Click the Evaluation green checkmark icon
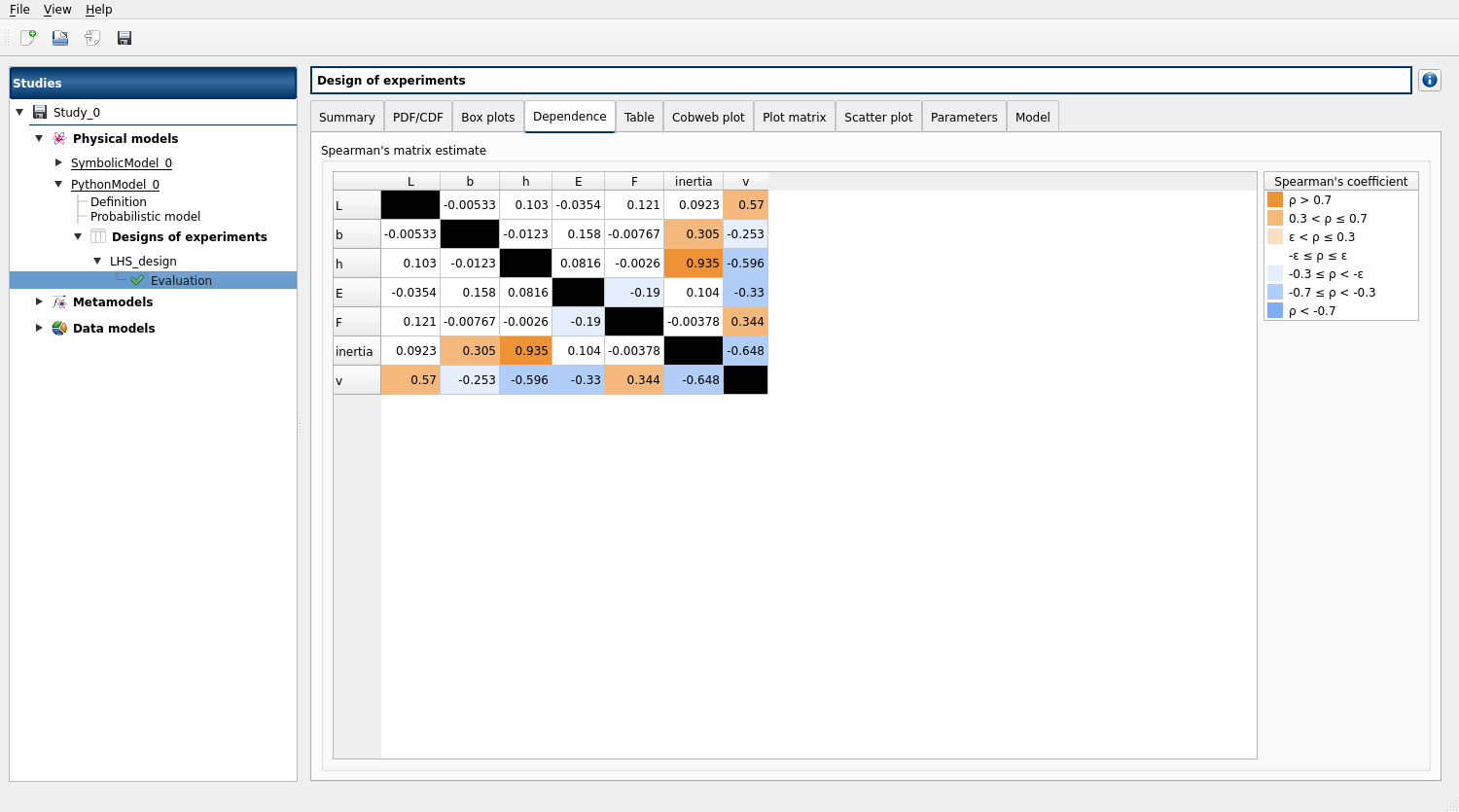This screenshot has height=812, width=1459. 137,280
